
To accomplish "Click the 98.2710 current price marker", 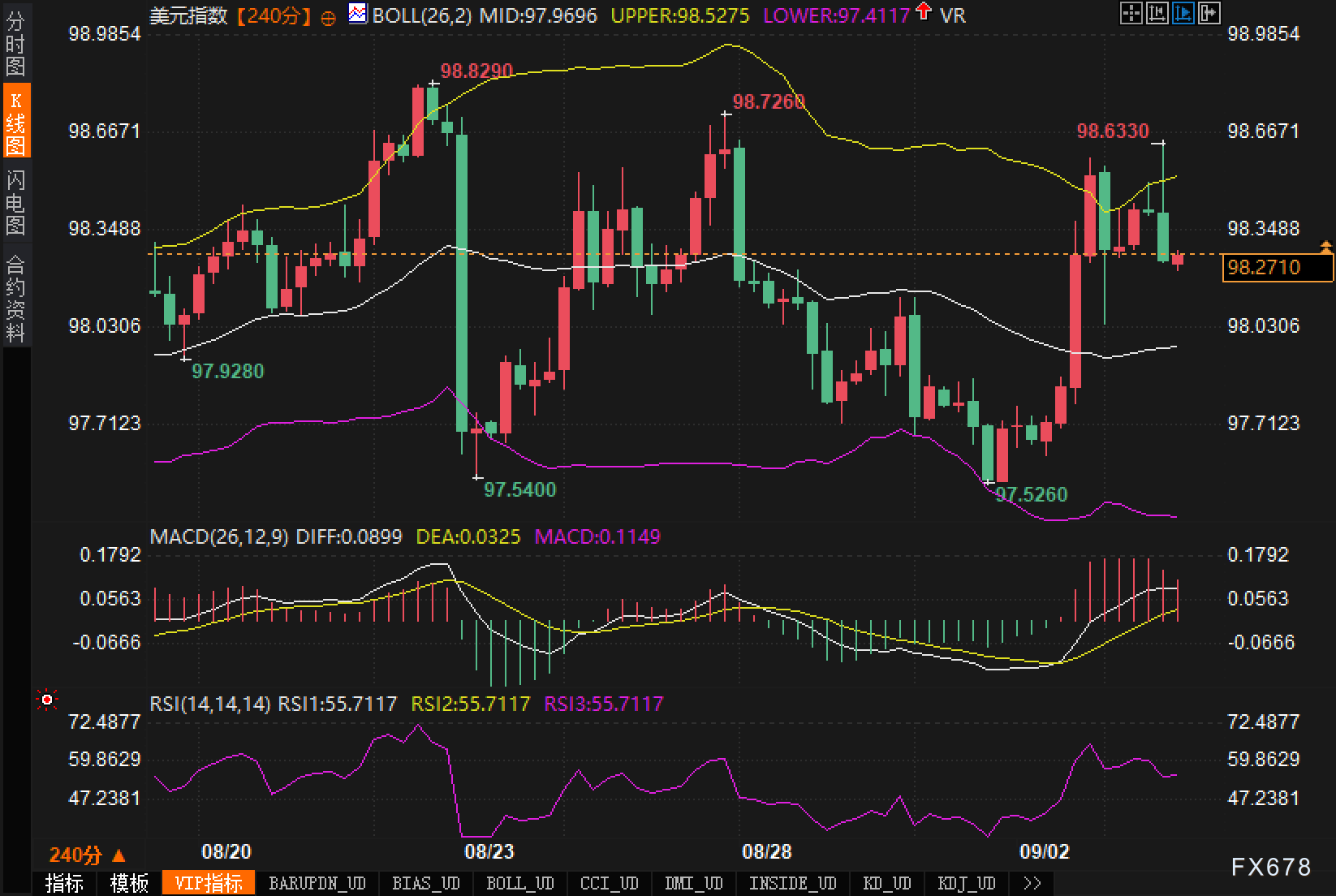I will tap(1277, 267).
